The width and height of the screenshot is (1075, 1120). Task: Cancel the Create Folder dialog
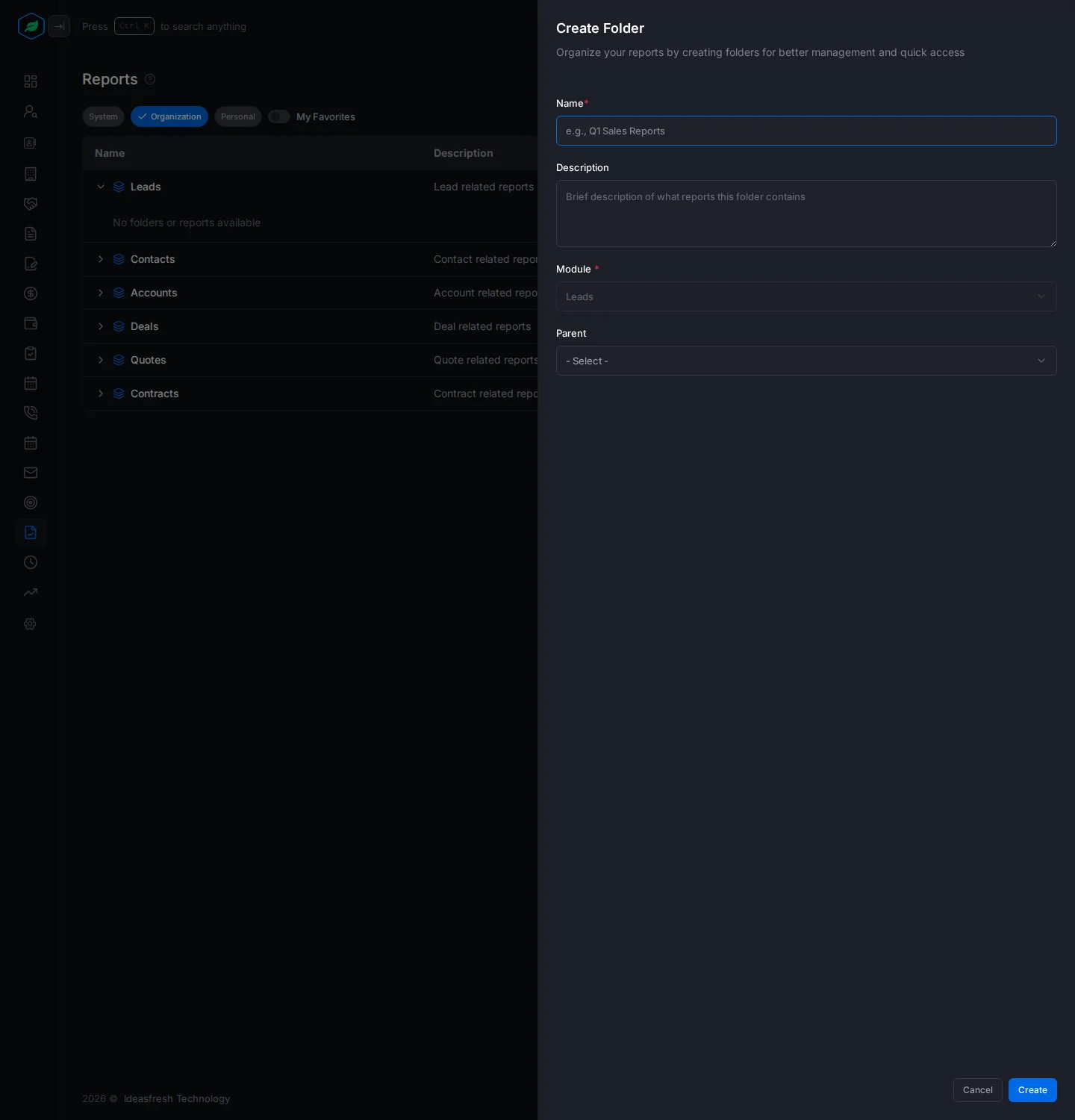[978, 1090]
